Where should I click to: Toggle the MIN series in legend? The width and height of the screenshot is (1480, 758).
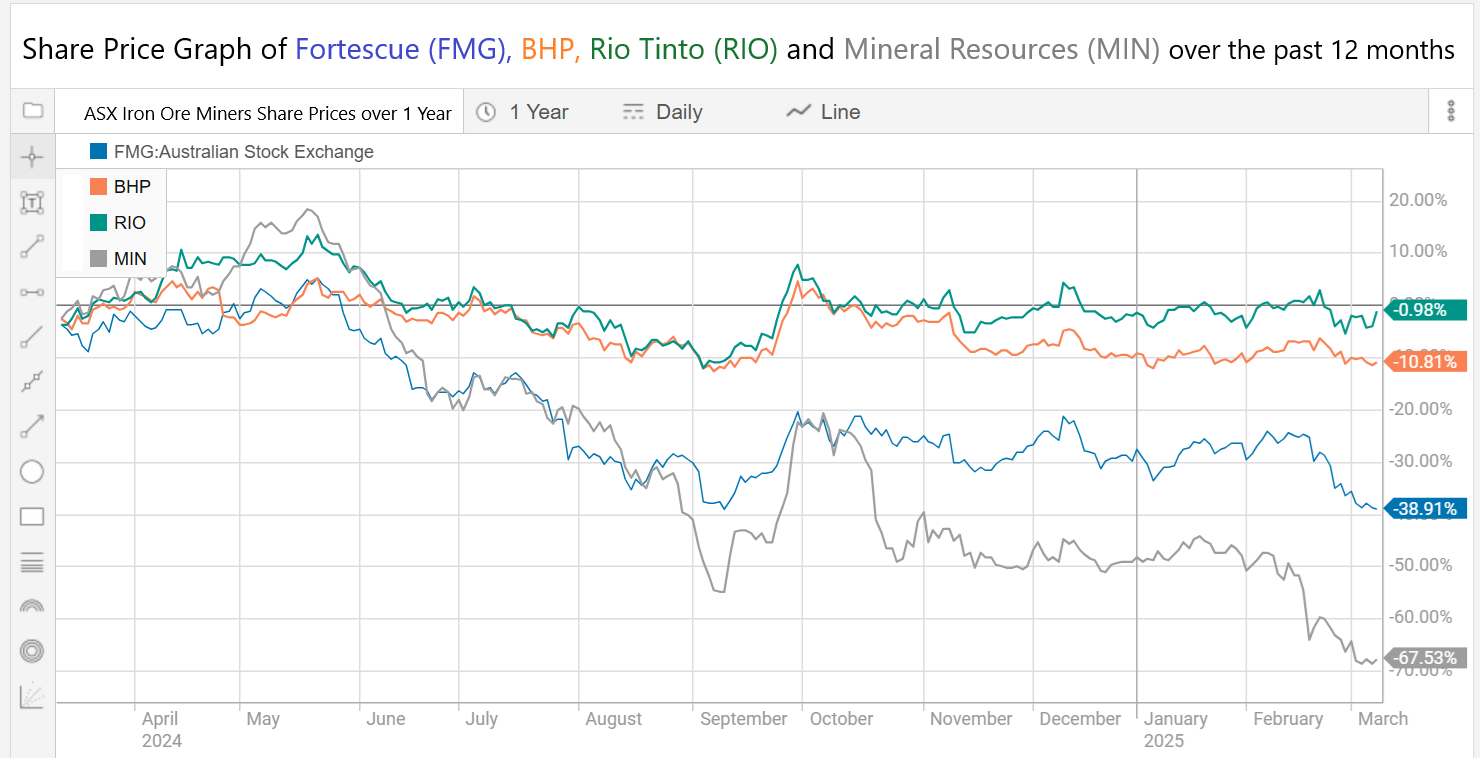pos(129,259)
